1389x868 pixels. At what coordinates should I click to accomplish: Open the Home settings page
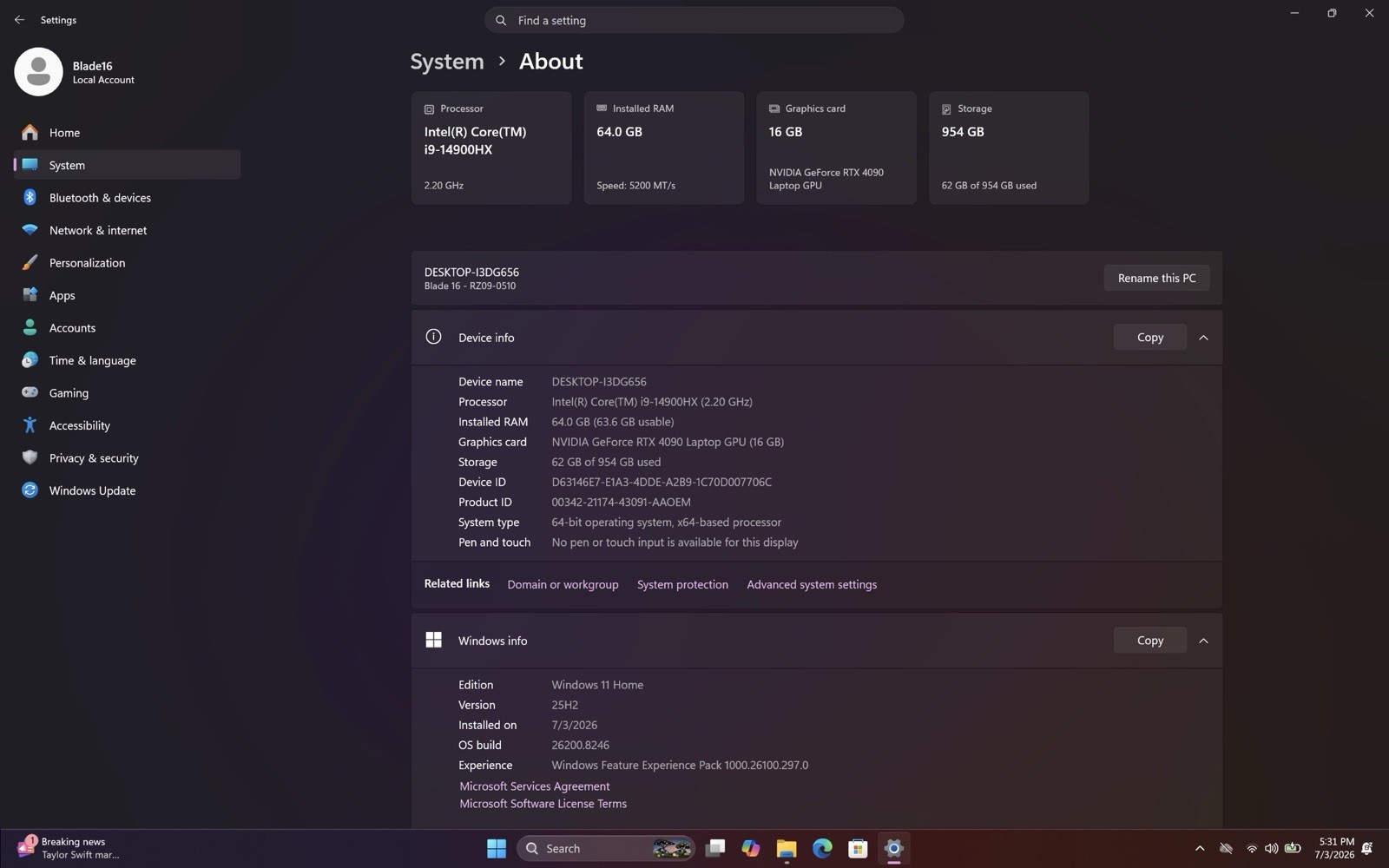coord(127,132)
